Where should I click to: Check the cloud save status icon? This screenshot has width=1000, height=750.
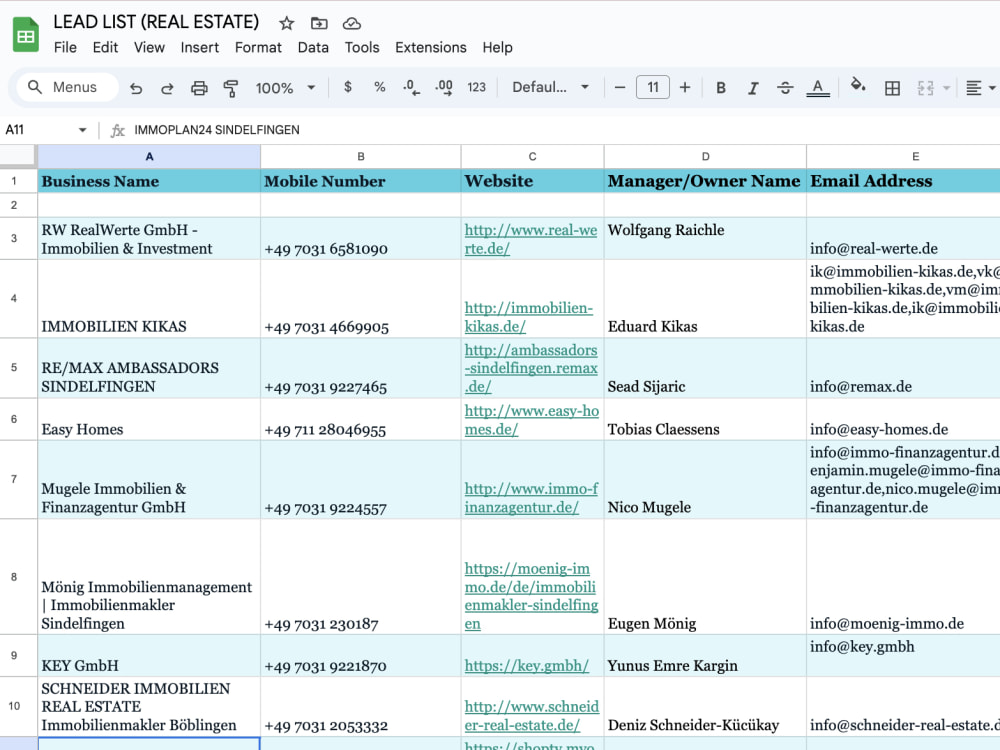click(351, 24)
